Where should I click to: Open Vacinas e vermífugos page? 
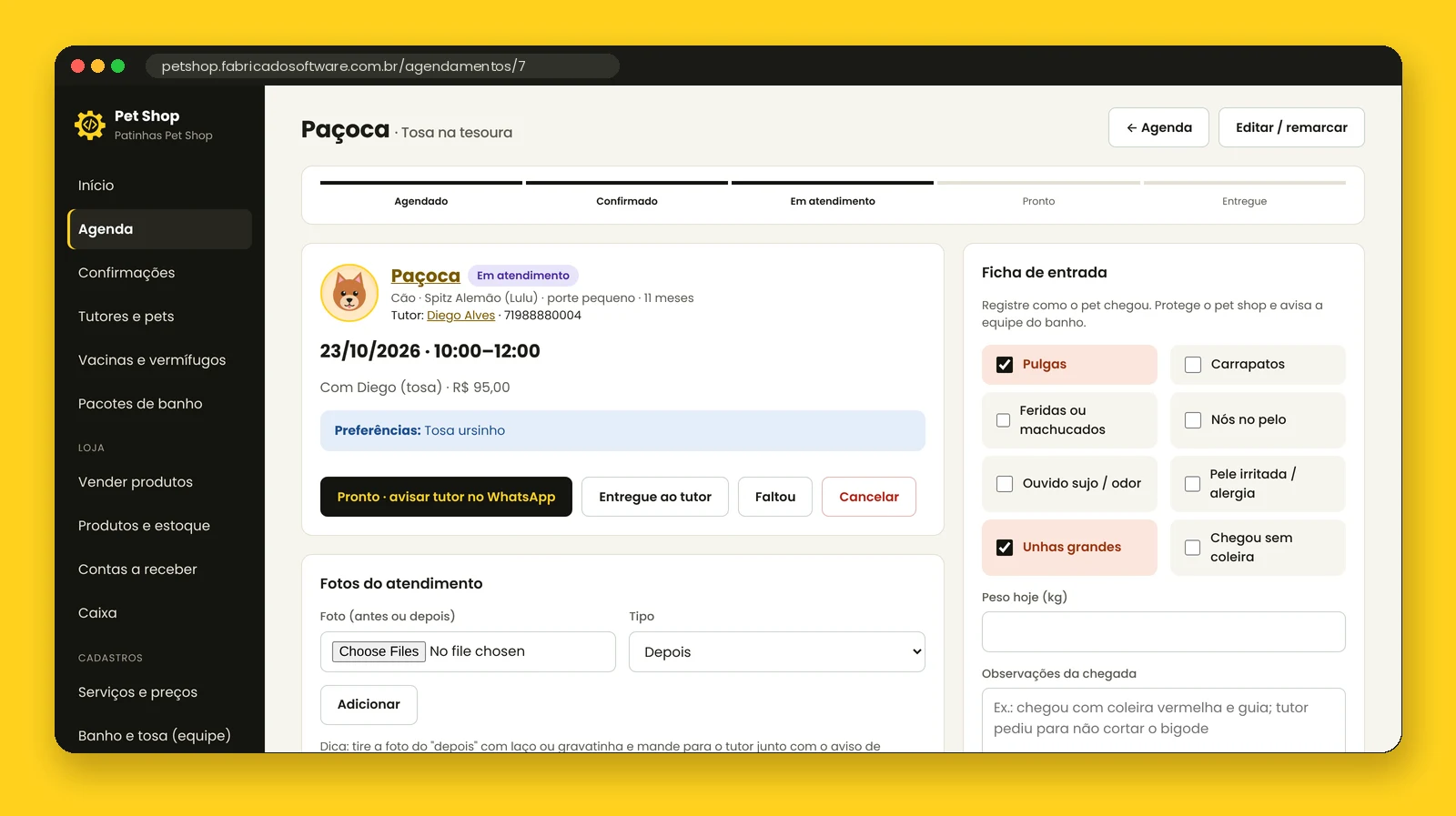(x=160, y=360)
